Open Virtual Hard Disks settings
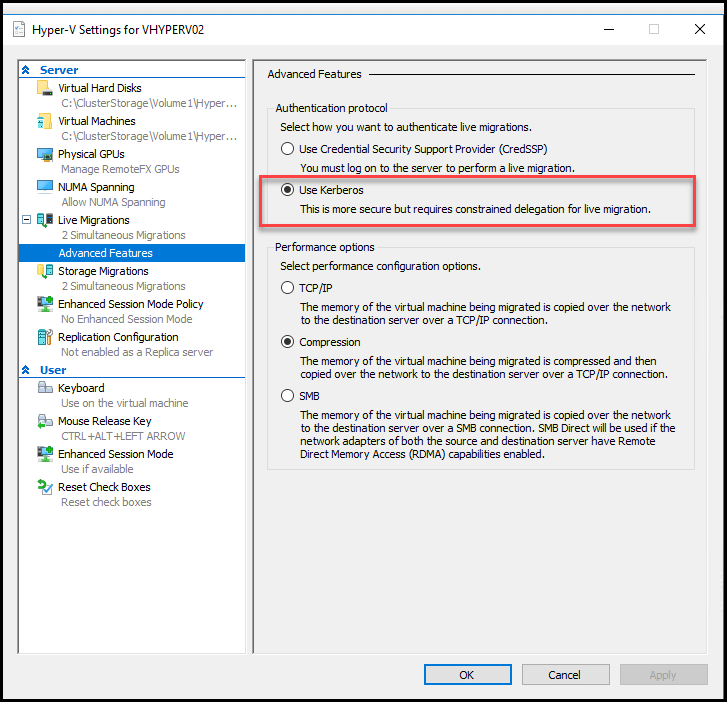 click(x=100, y=88)
